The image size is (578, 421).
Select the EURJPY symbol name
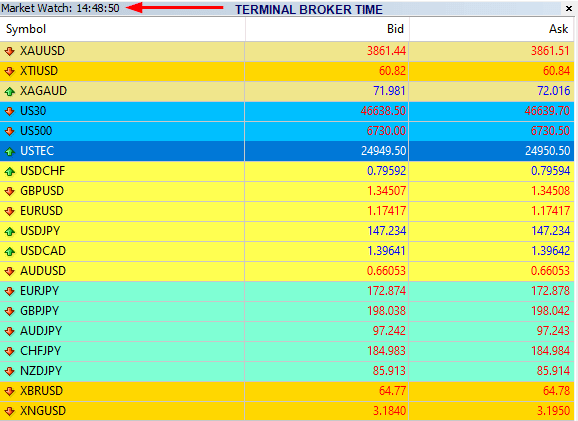[x=39, y=291]
